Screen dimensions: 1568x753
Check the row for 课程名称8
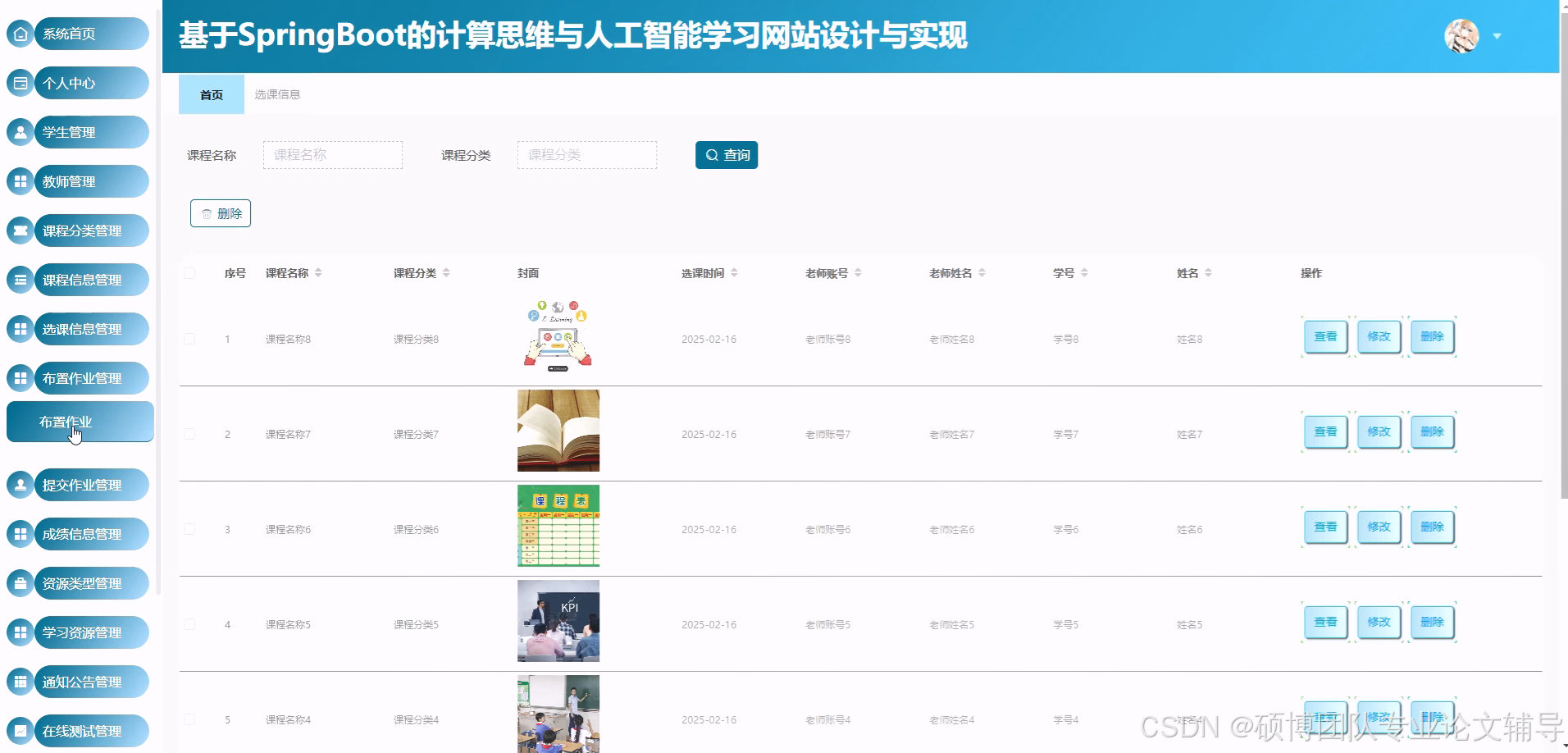tap(189, 339)
